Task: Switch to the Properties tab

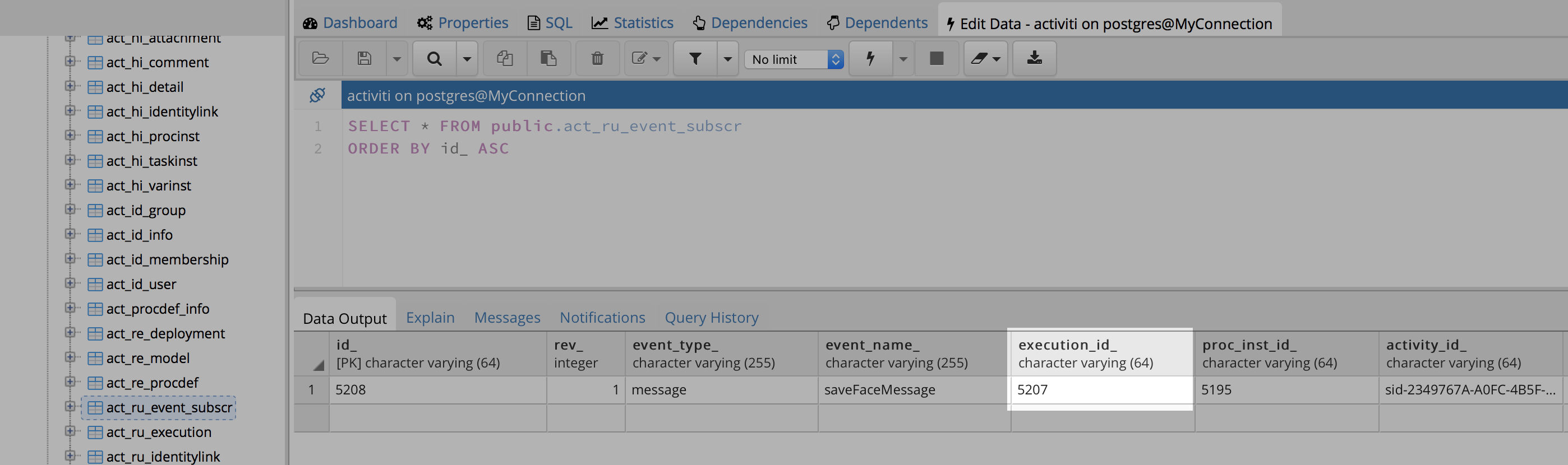Action: tap(463, 23)
